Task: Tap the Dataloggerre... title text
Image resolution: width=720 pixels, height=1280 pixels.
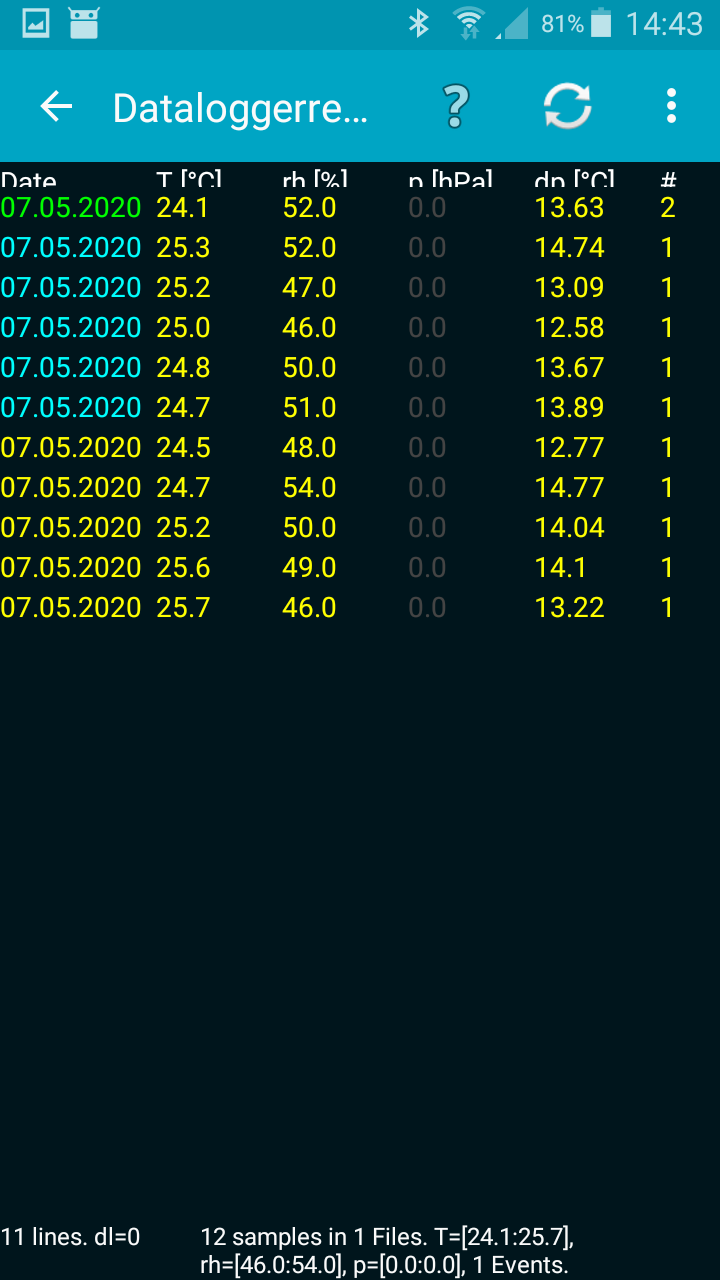Action: tap(240, 108)
